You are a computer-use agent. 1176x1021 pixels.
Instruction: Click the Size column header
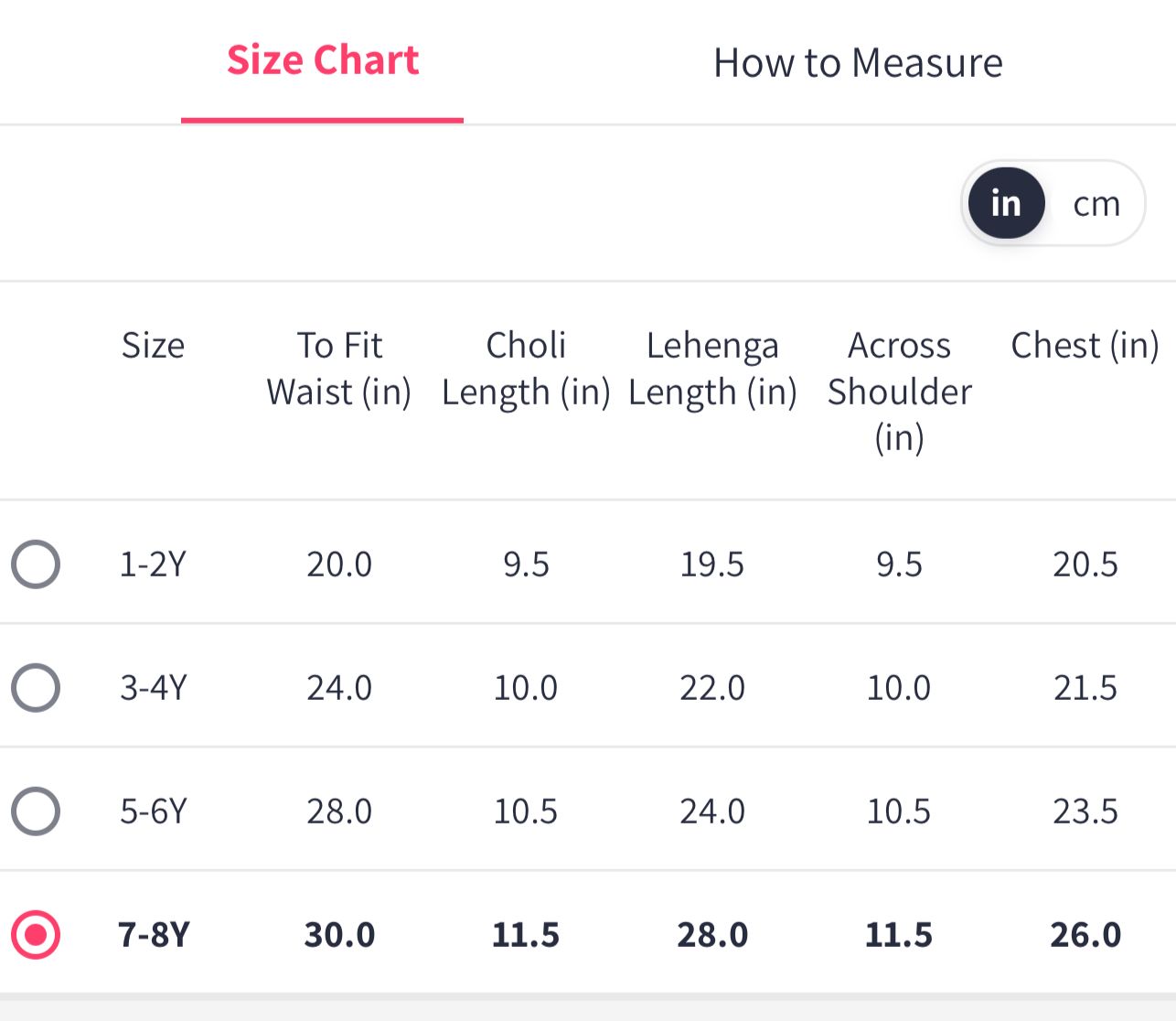[x=153, y=346]
